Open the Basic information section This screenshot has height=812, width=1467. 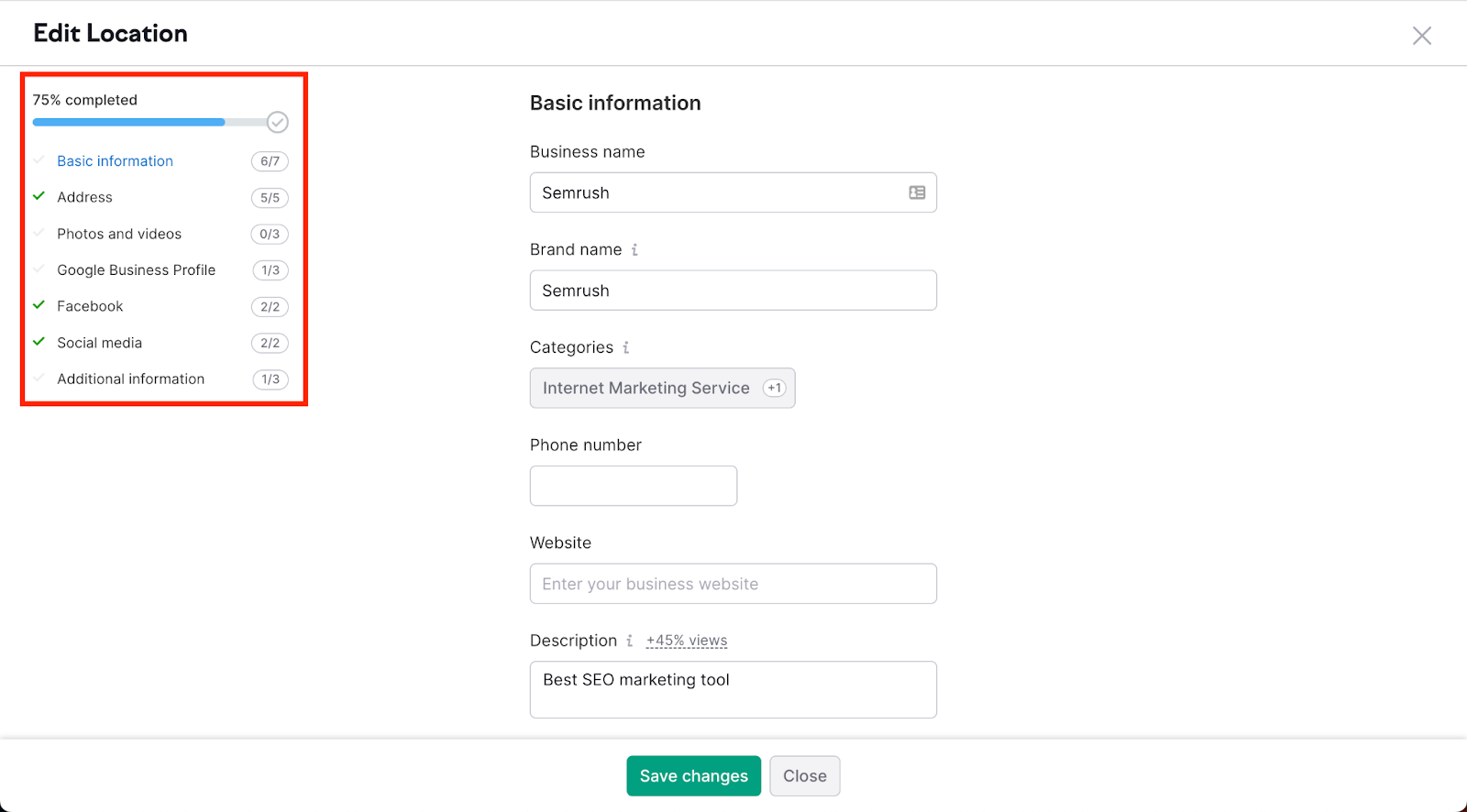pyautogui.click(x=115, y=161)
